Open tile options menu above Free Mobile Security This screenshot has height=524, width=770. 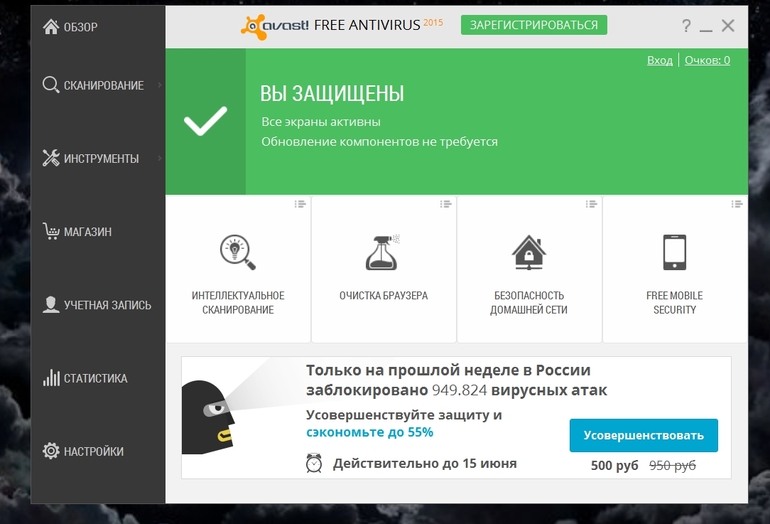pyautogui.click(x=737, y=204)
